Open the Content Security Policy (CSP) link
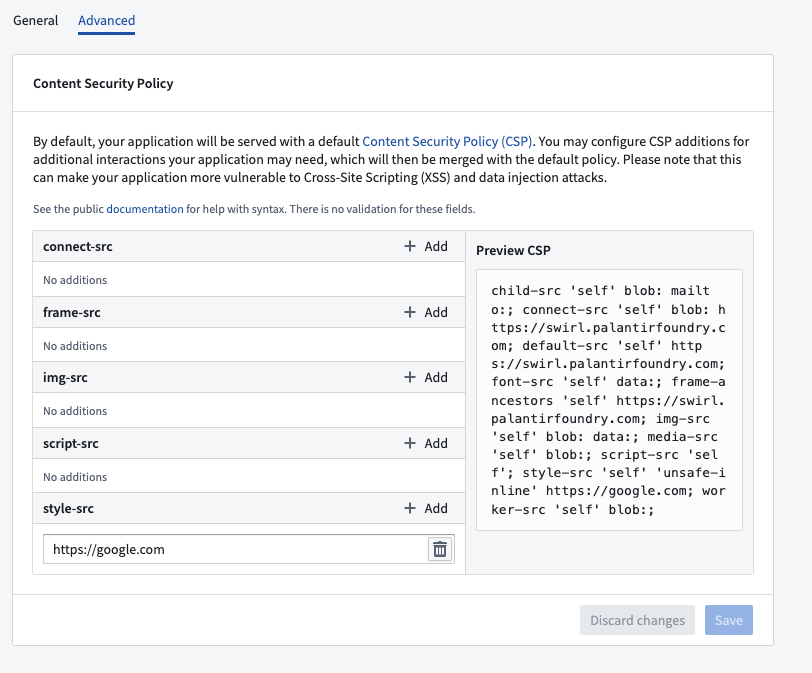Viewport: 812px width, 673px height. click(x=447, y=141)
